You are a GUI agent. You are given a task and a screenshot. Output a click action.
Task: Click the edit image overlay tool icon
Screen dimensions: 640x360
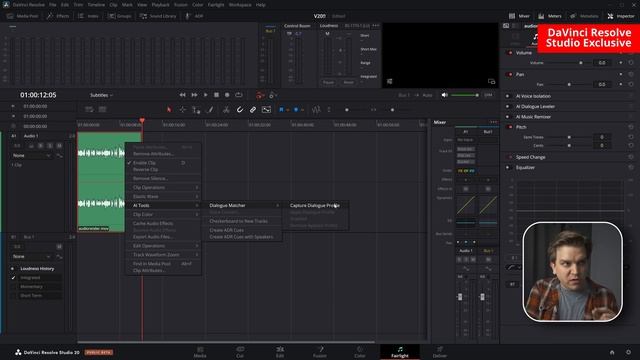pos(266,109)
